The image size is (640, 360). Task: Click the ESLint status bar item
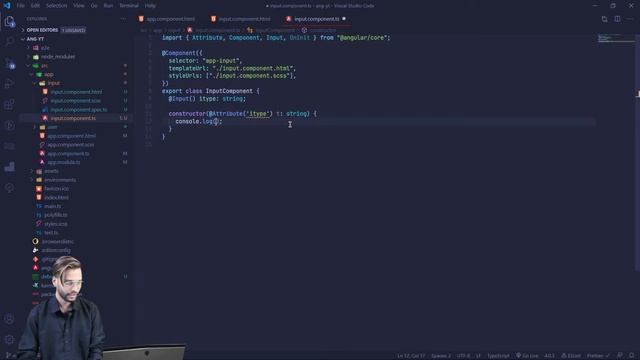click(x=571, y=356)
